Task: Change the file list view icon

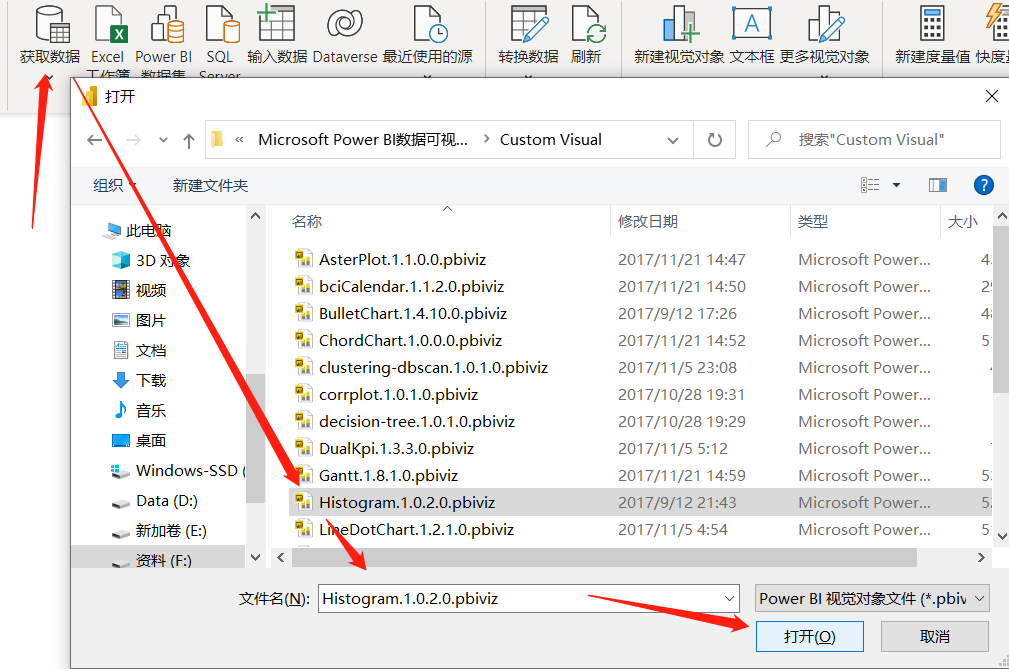Action: tap(870, 185)
